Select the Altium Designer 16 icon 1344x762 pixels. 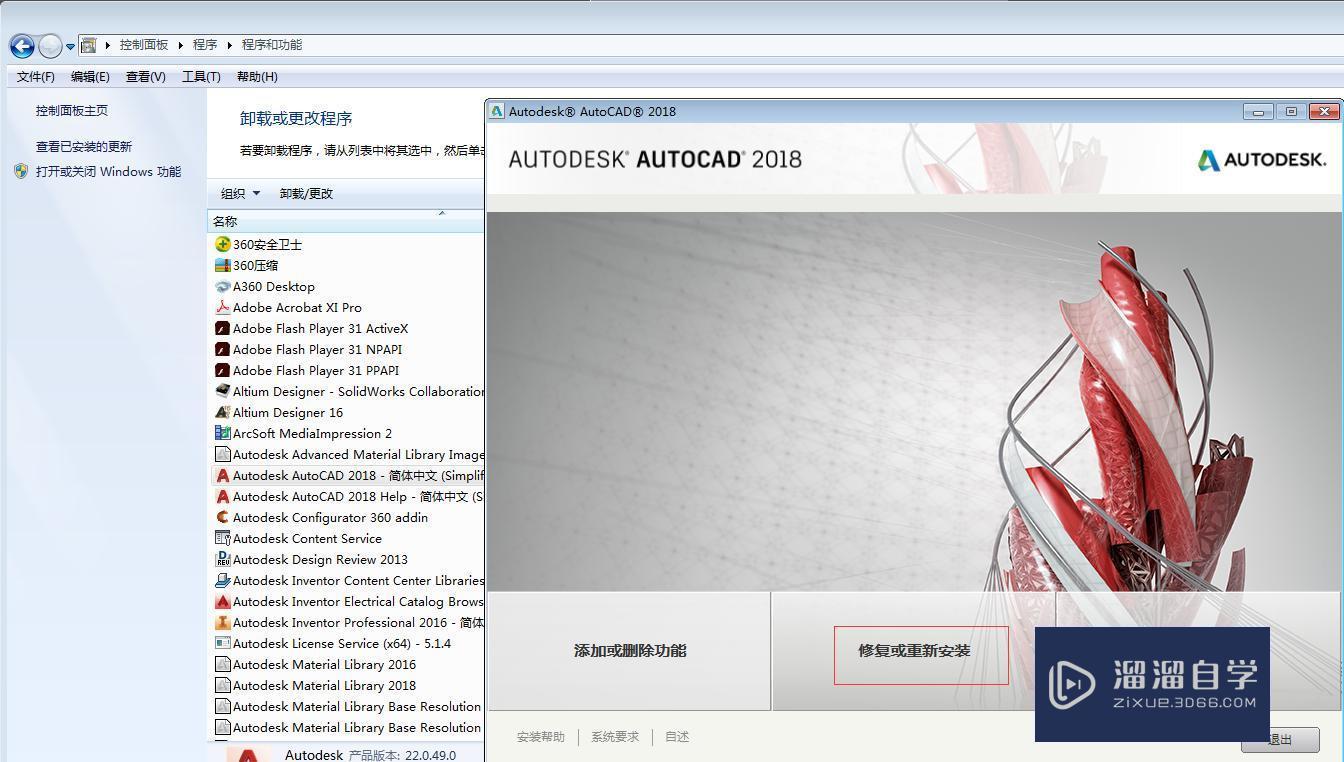click(x=222, y=412)
